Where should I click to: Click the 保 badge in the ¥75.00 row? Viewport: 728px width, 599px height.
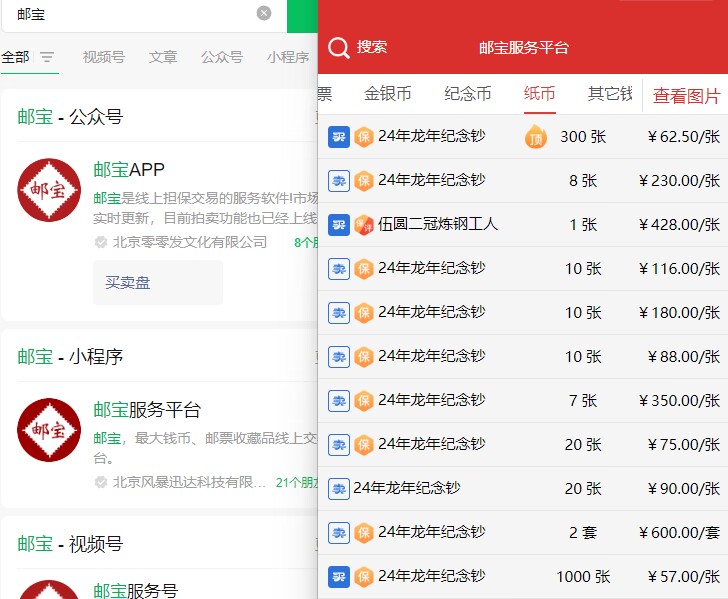pyautogui.click(x=364, y=445)
